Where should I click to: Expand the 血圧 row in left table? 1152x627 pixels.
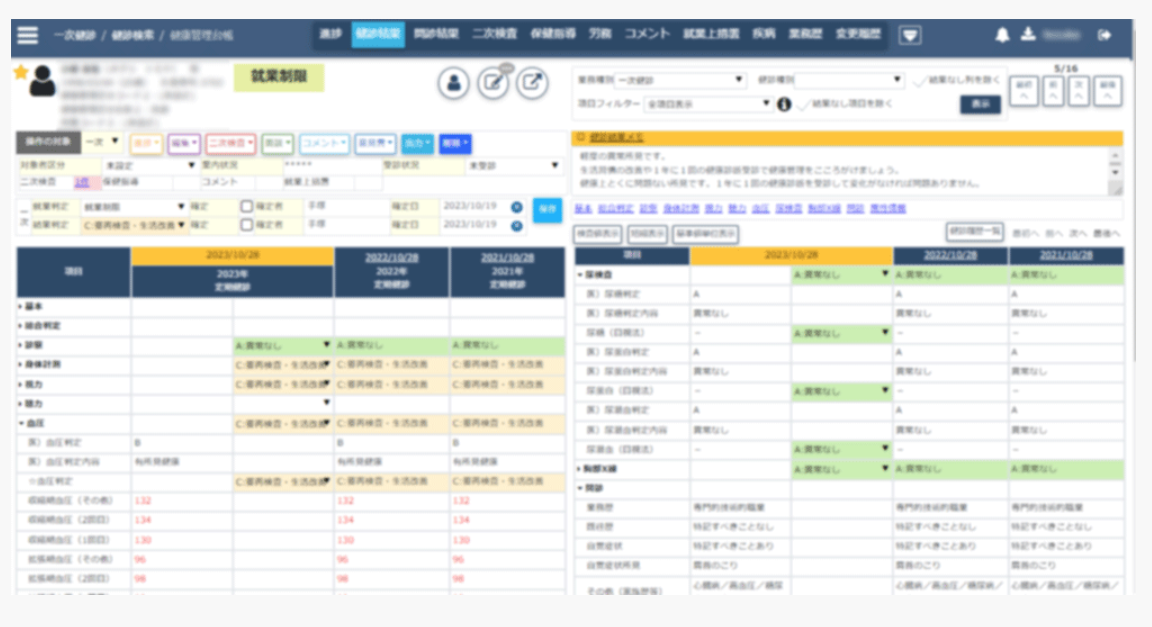22,424
